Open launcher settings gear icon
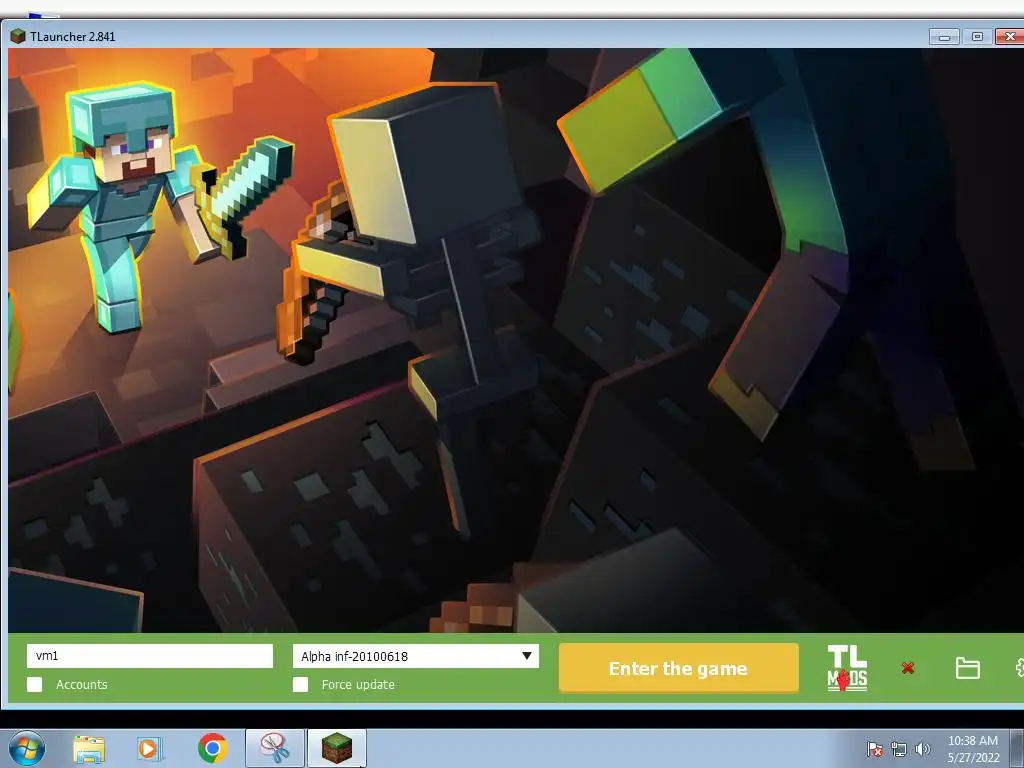 (x=1019, y=668)
